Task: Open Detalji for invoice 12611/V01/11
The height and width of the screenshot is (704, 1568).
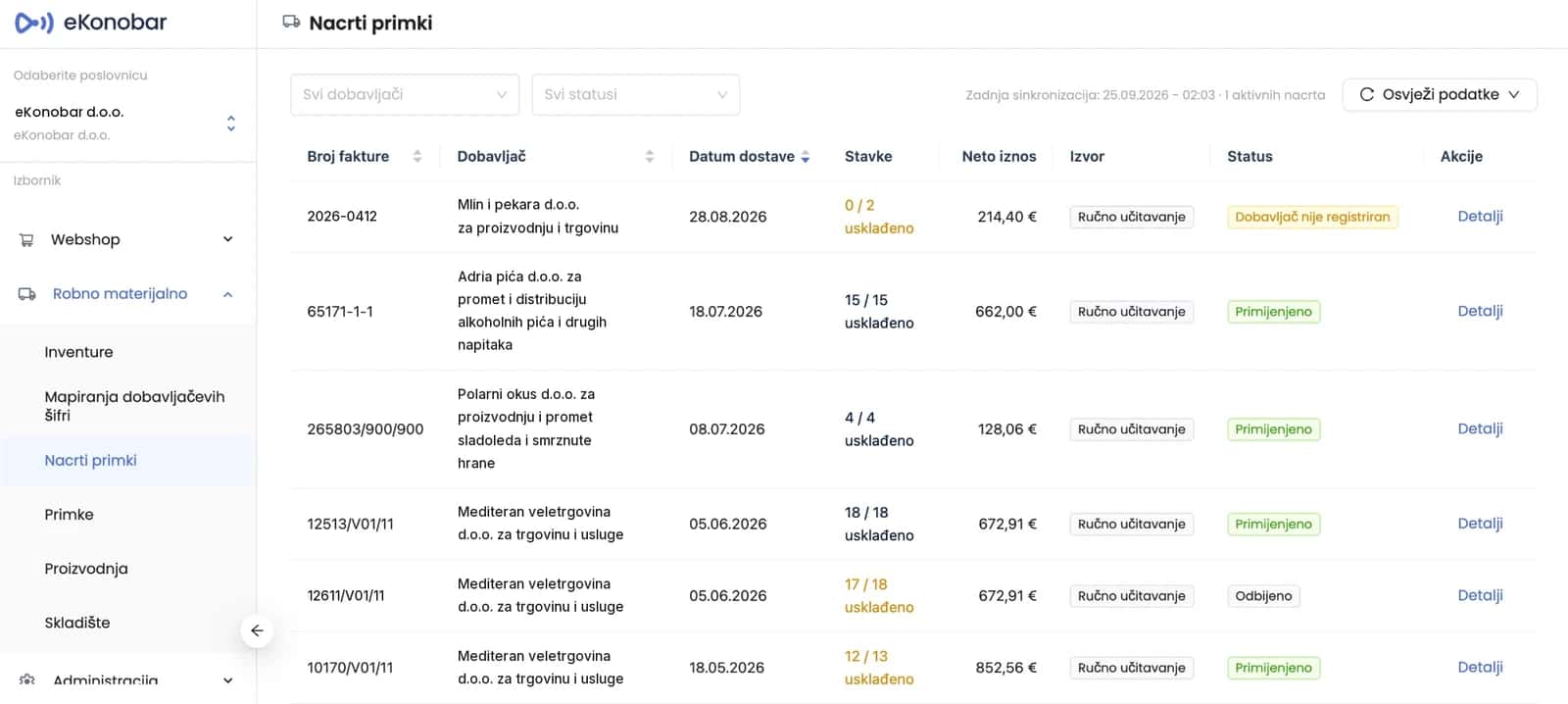Action: click(x=1480, y=595)
